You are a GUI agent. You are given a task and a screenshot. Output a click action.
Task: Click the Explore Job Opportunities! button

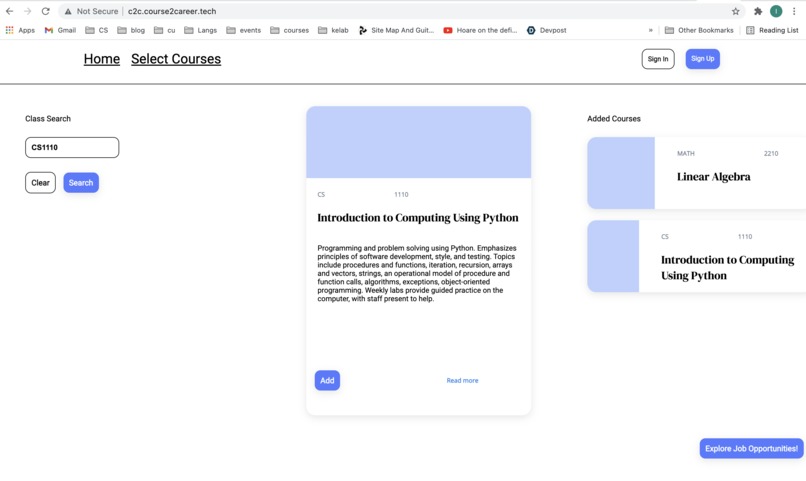[x=752, y=449]
